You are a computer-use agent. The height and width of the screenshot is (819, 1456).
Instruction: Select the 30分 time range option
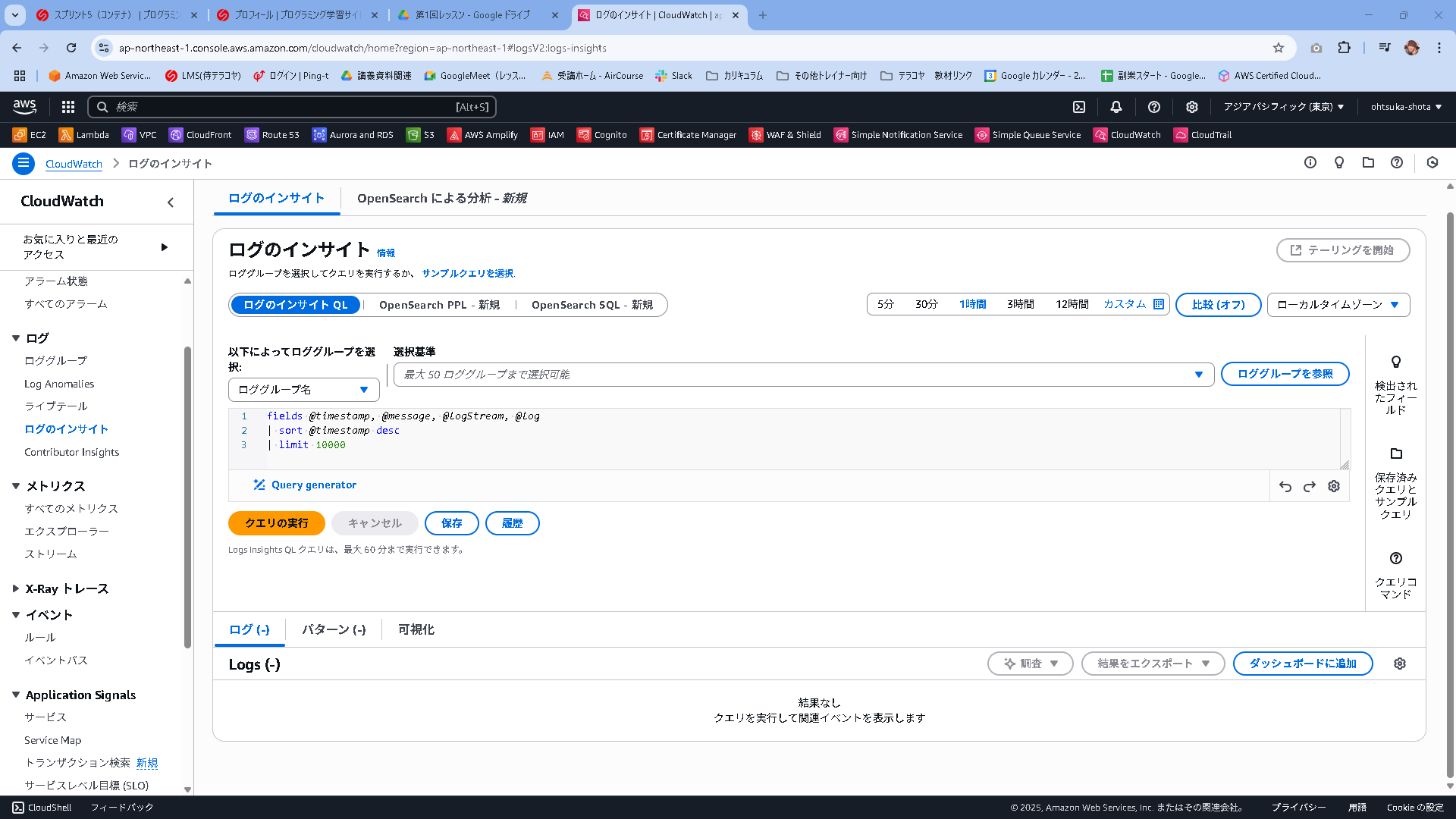(x=926, y=304)
